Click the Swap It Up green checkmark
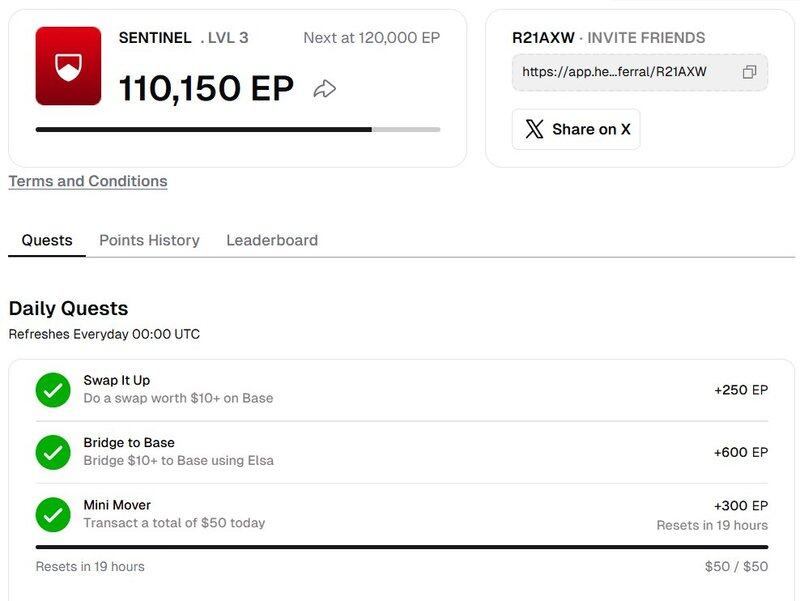Viewport: 800px width, 601px height. [x=53, y=390]
